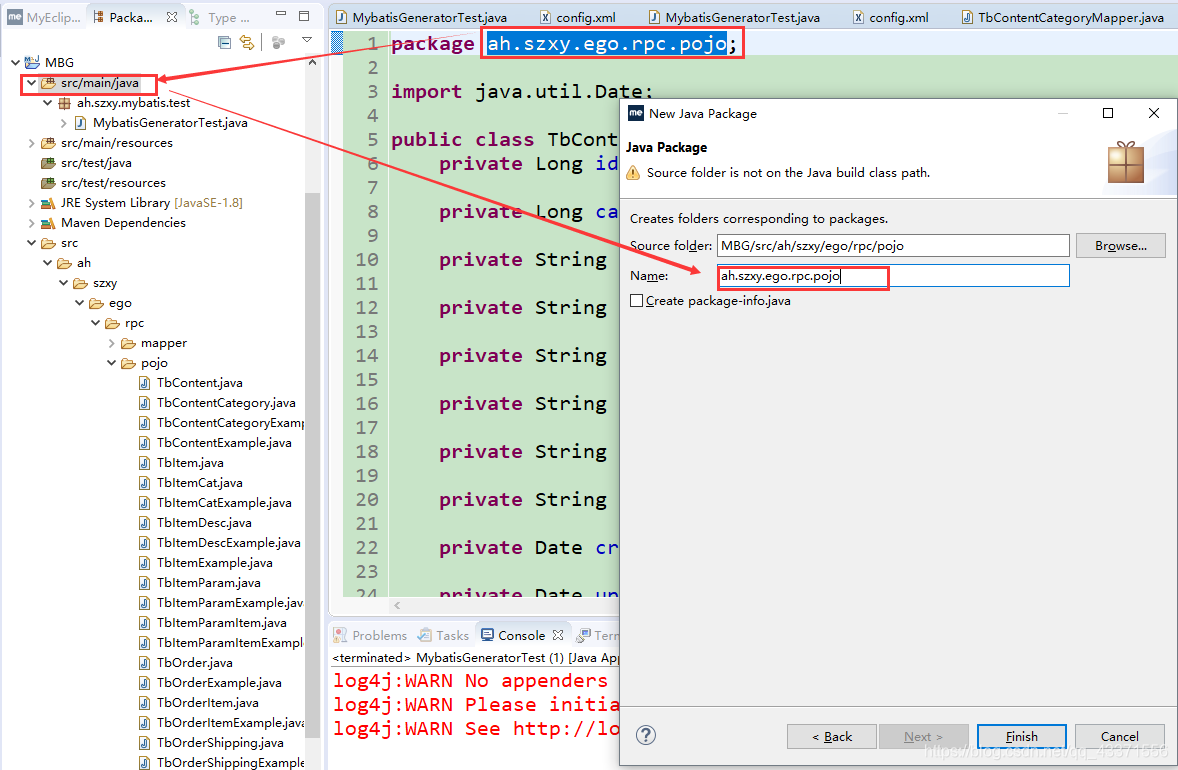Screen dimensions: 1178x770
Task: Close the Console view tab
Action: click(x=558, y=636)
